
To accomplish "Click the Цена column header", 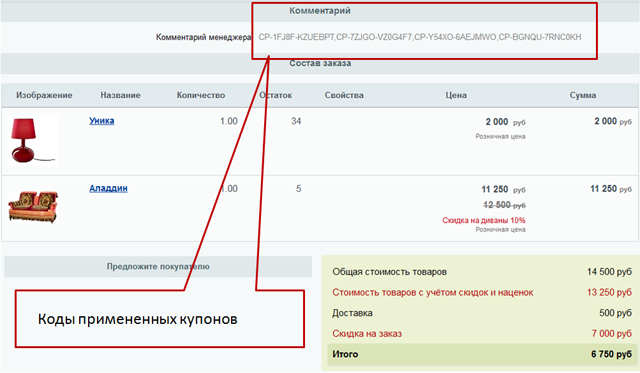I will point(456,95).
